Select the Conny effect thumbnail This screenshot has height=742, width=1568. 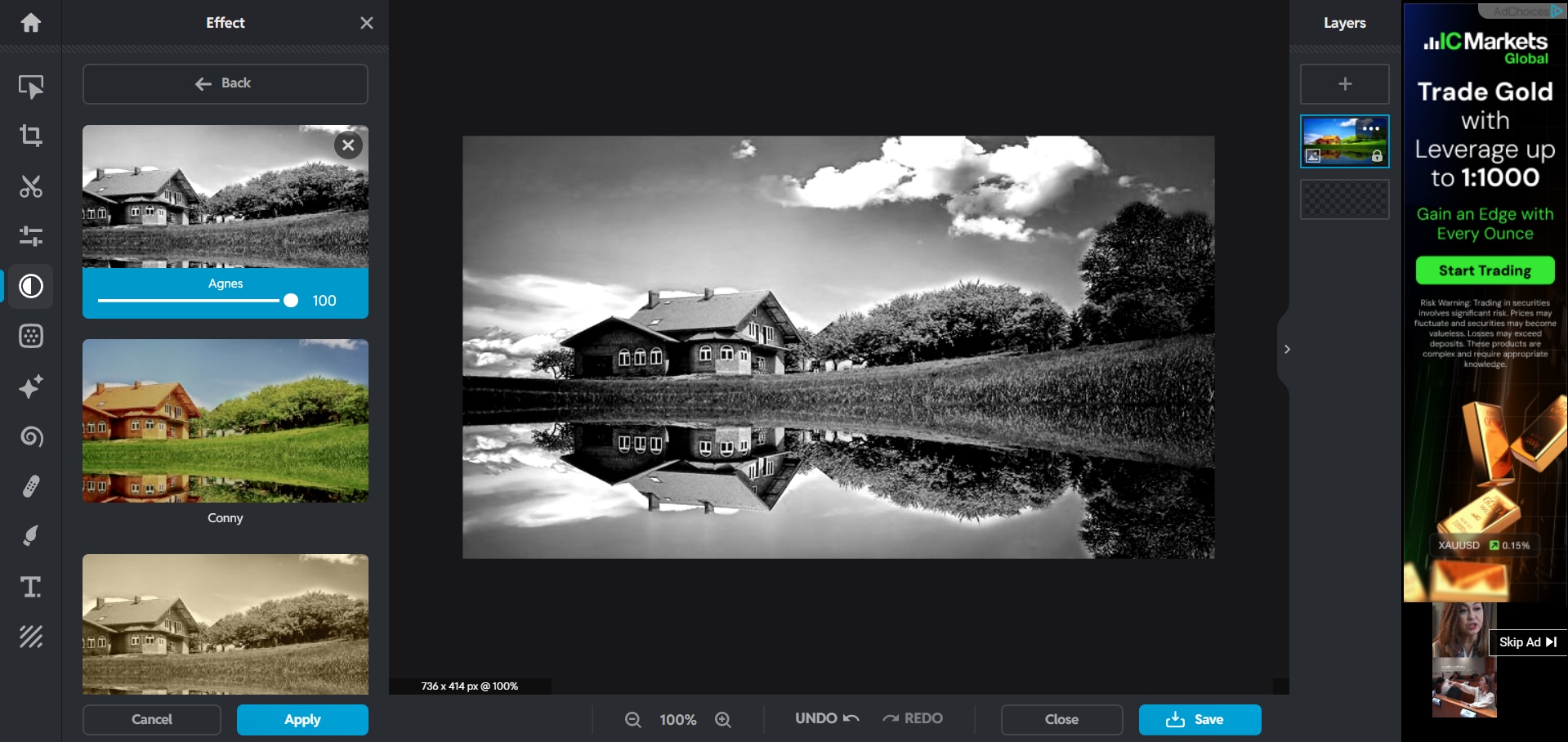pyautogui.click(x=226, y=421)
